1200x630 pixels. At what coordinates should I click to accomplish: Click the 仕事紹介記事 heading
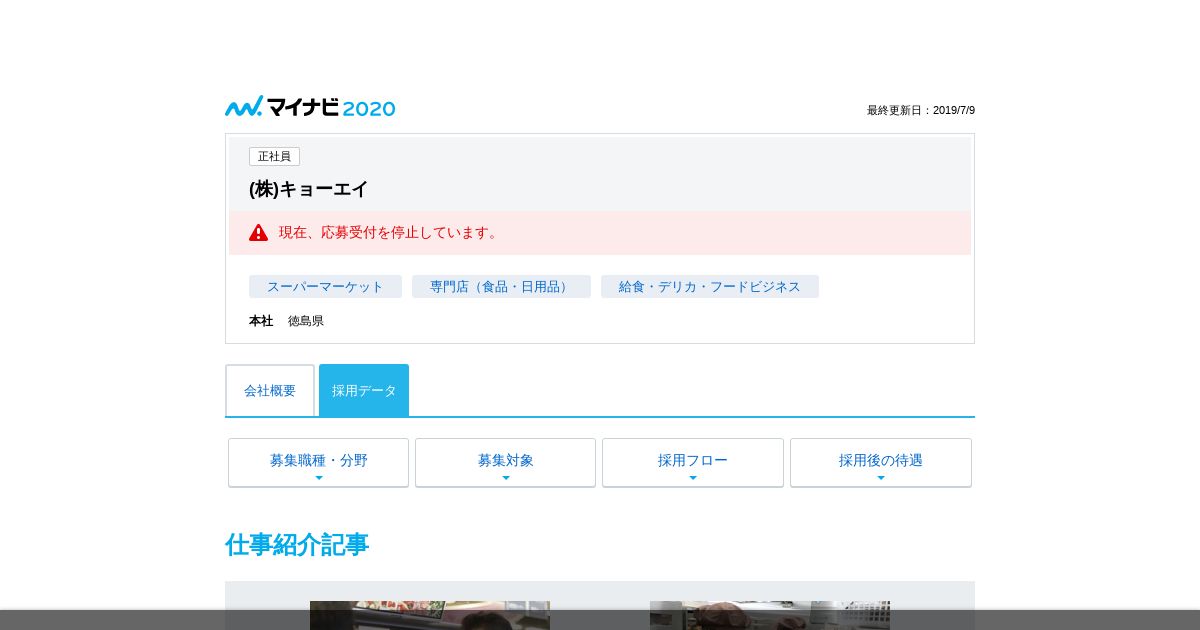tap(297, 545)
